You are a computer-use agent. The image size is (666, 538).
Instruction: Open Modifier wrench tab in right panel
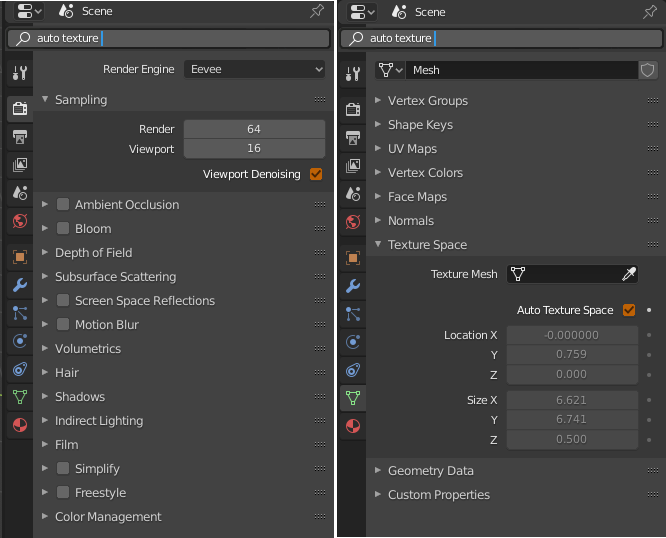click(353, 285)
